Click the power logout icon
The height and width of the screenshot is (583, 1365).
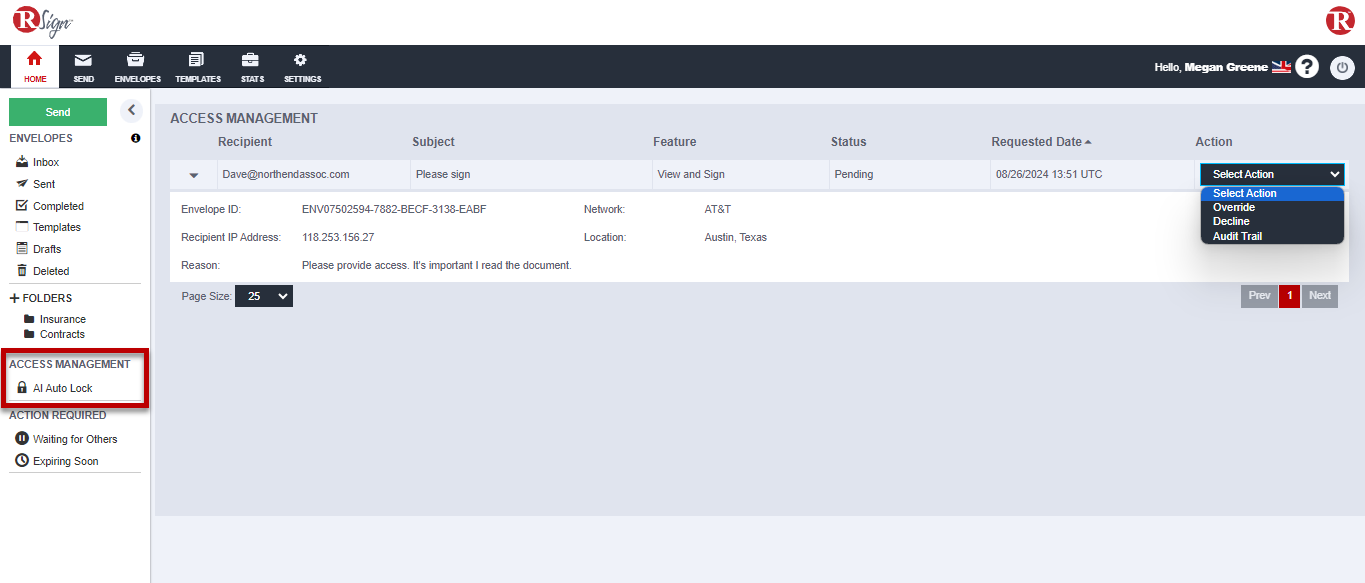1342,67
